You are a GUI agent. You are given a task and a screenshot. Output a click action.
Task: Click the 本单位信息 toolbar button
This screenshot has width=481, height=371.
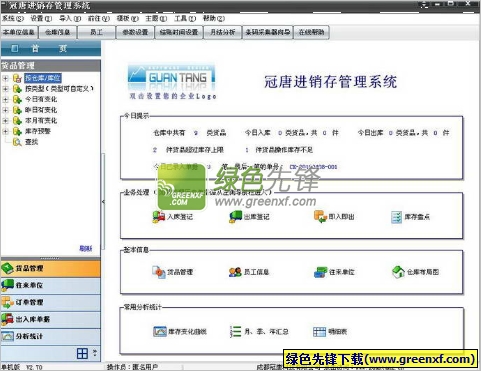click(19, 32)
